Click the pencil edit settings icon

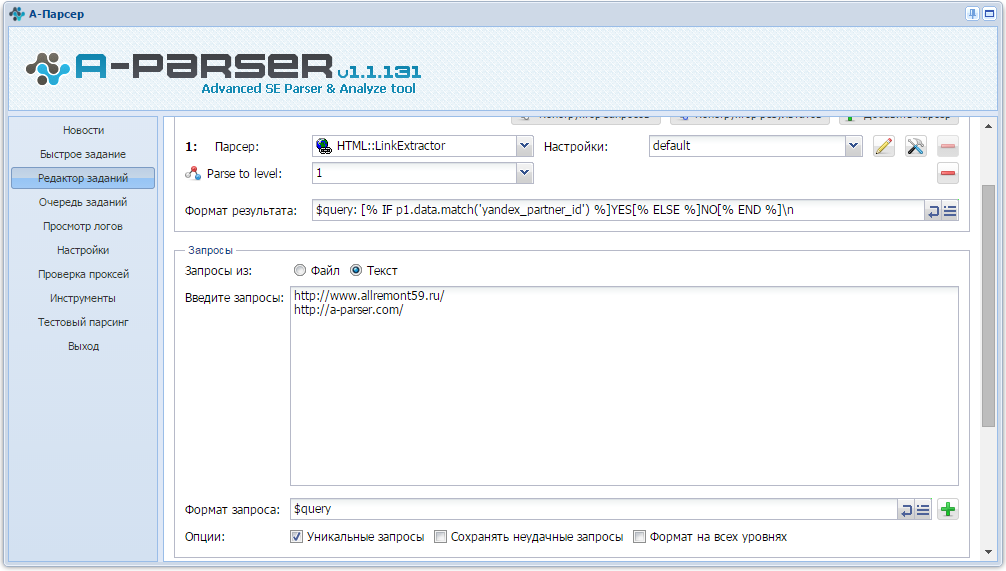883,146
